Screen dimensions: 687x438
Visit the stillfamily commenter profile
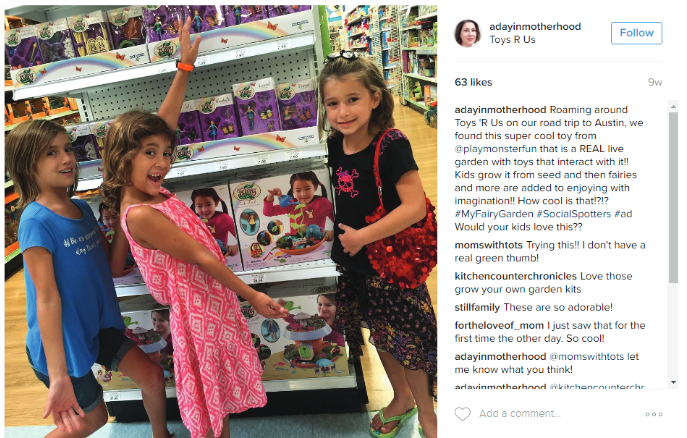click(x=477, y=307)
